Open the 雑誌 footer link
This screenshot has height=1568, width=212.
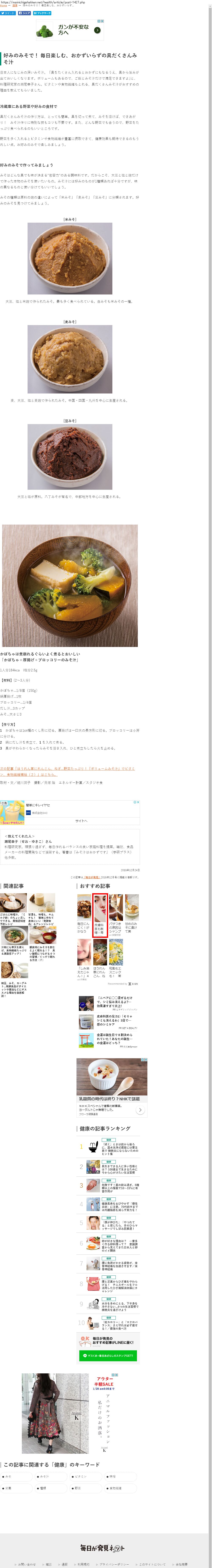click(x=49, y=1564)
